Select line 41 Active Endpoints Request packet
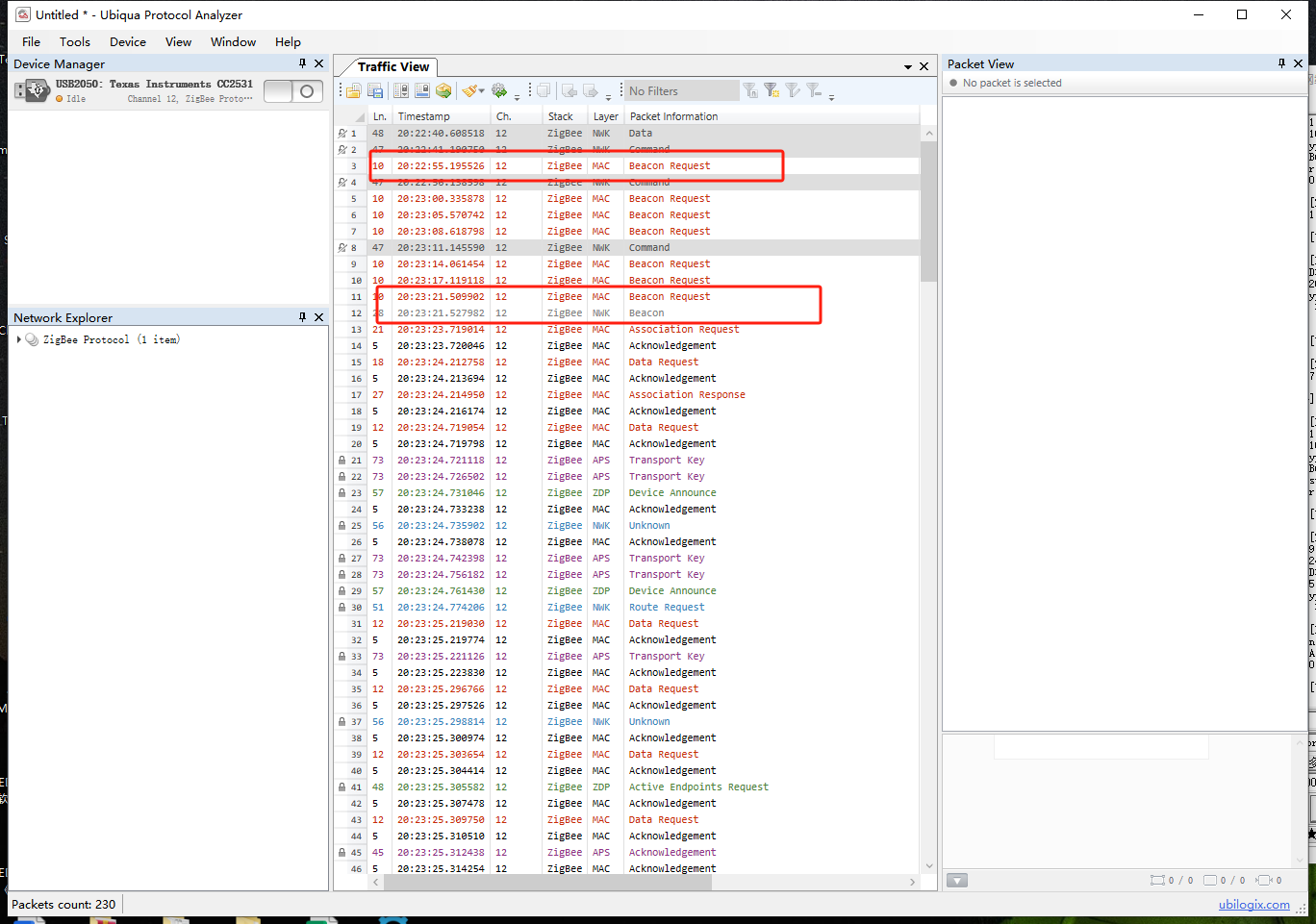 627,787
